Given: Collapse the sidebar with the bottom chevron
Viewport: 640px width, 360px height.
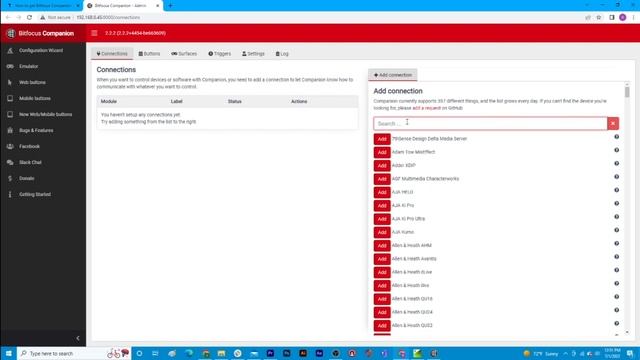Looking at the screenshot, I should point(78,338).
